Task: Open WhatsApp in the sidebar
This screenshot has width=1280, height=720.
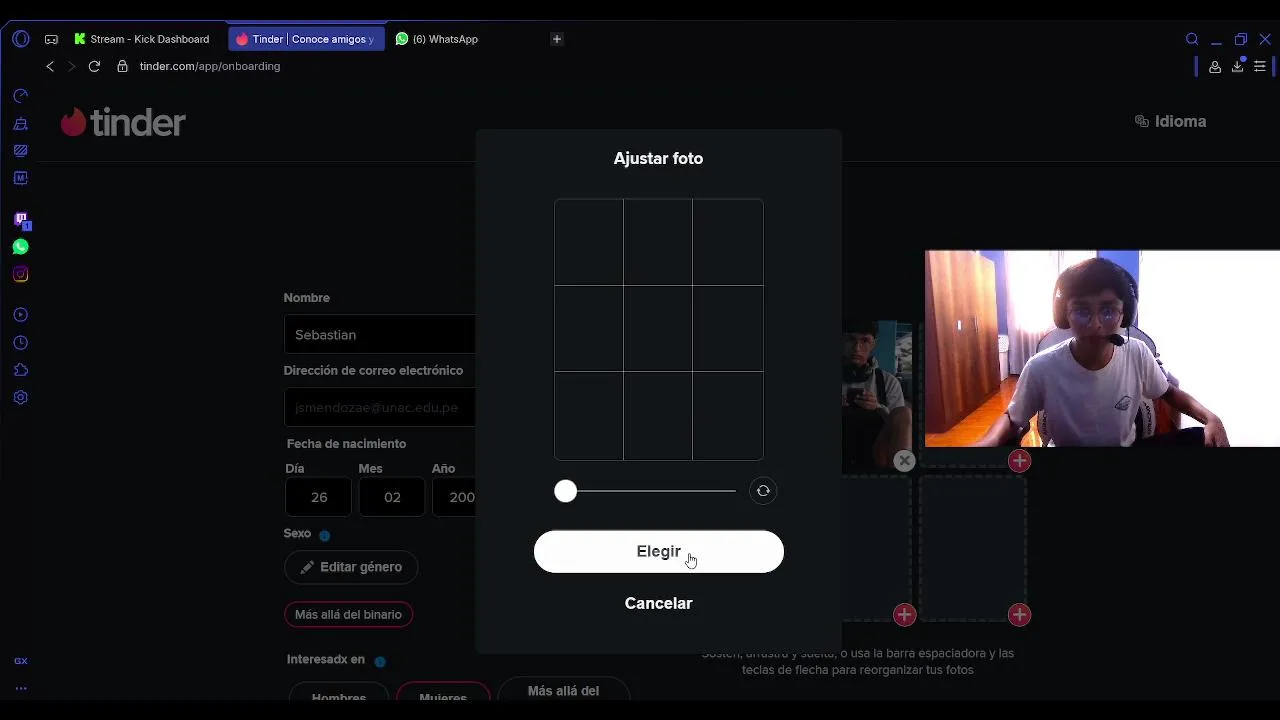Action: coord(21,247)
